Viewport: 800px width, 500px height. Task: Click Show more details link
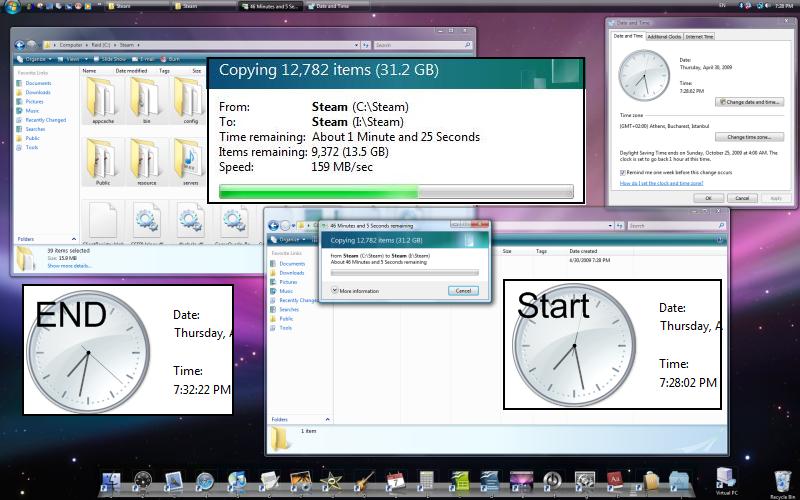coord(69,266)
